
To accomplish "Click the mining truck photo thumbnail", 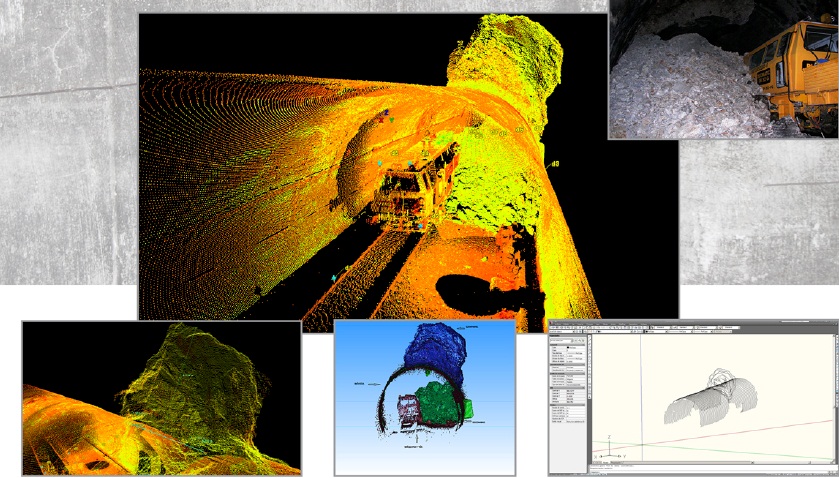I will click(x=723, y=68).
